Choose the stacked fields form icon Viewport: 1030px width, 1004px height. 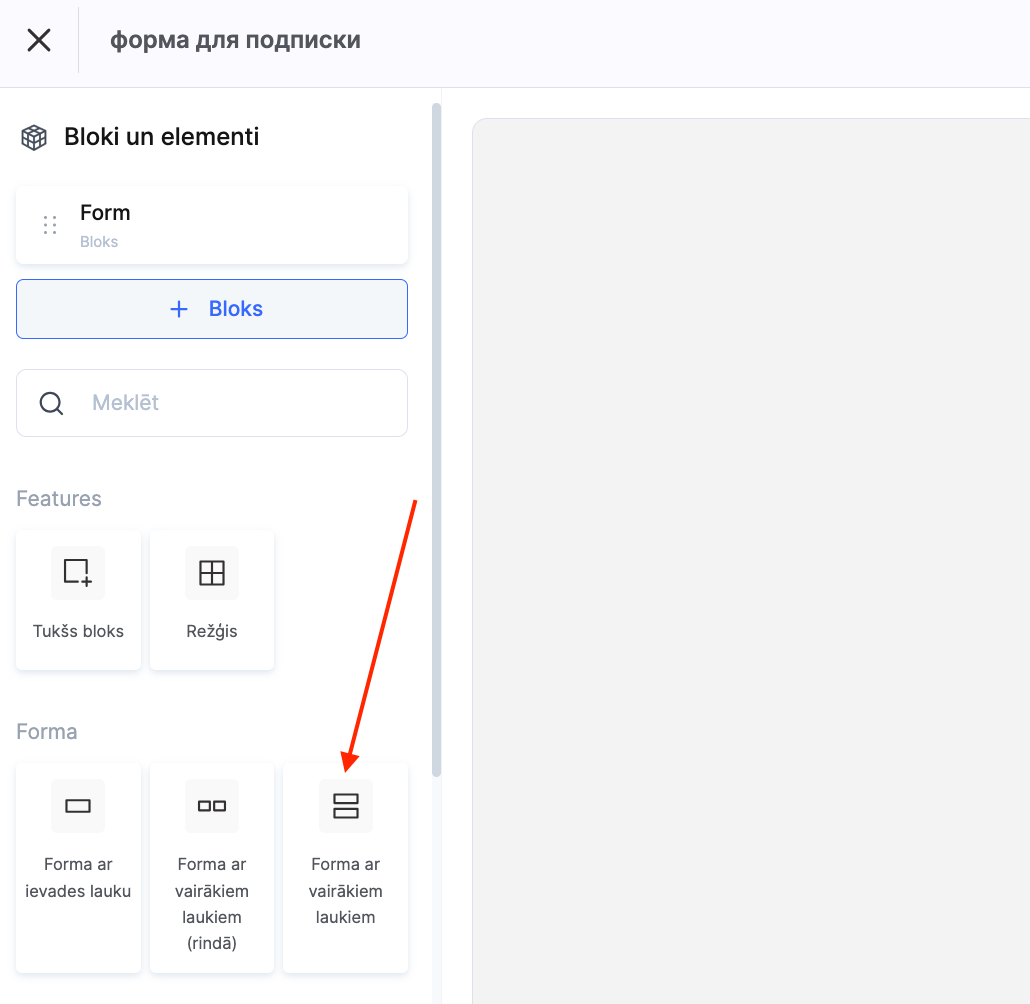pyautogui.click(x=345, y=806)
